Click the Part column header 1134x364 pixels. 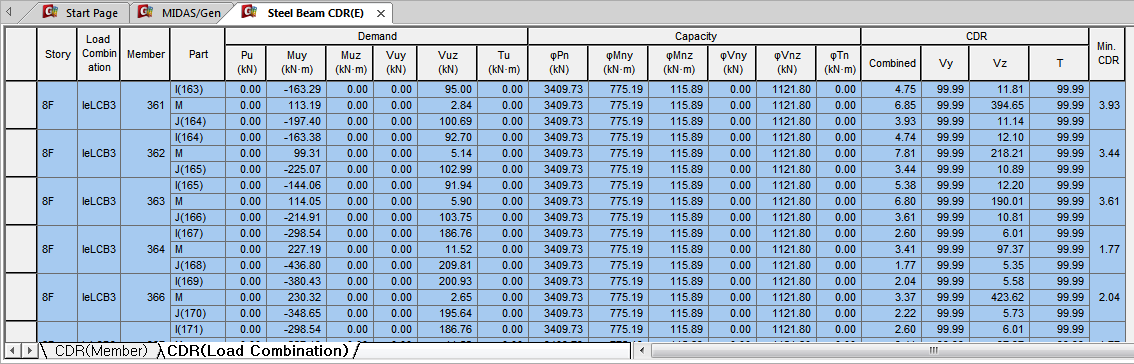tap(197, 54)
